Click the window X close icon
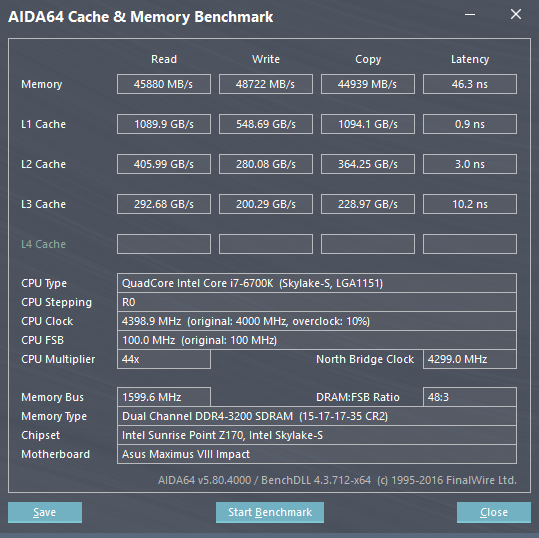Image resolution: width=539 pixels, height=538 pixels. pyautogui.click(x=516, y=14)
